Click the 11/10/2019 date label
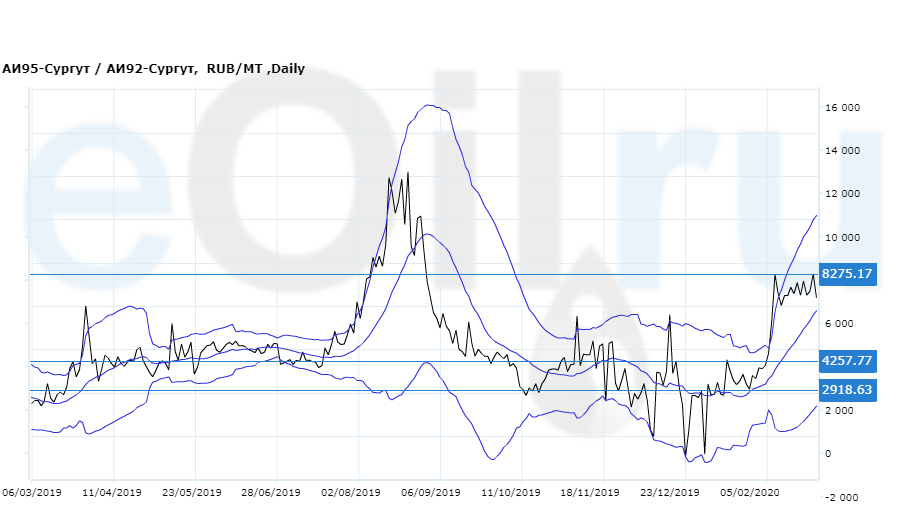Image resolution: width=909 pixels, height=509 pixels. tap(511, 493)
